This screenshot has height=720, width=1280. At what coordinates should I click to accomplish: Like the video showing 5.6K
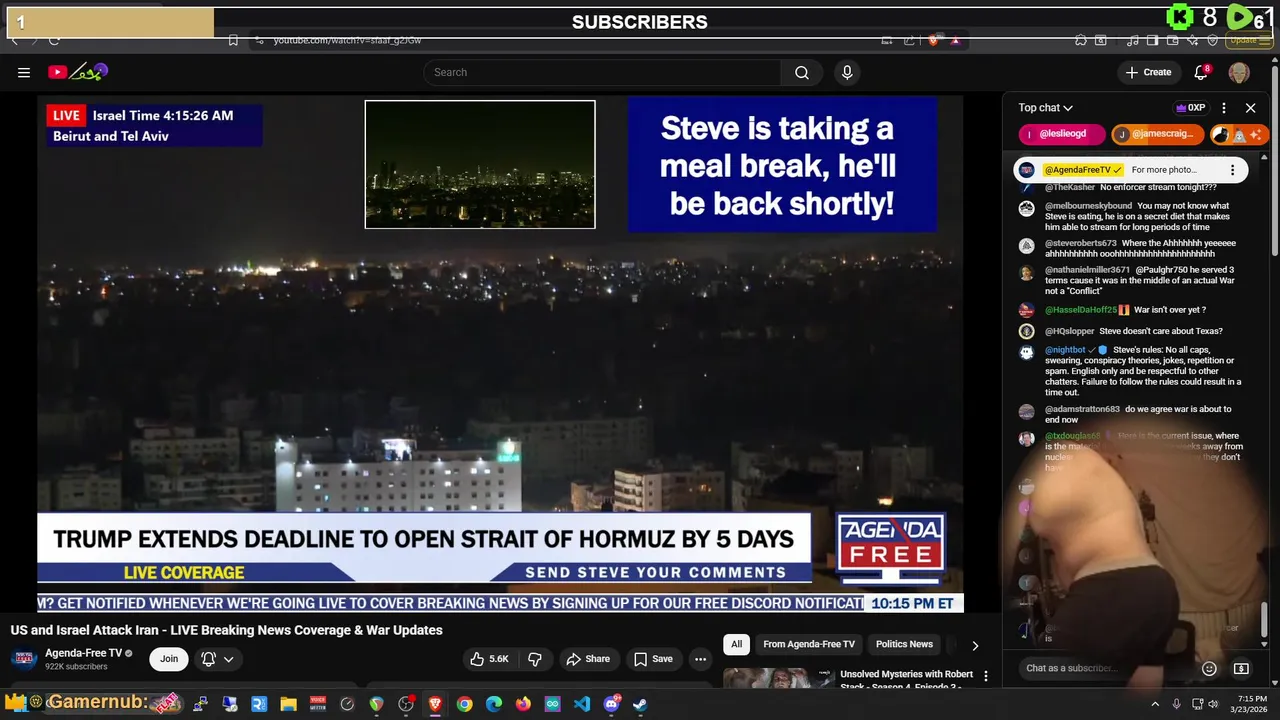(489, 659)
